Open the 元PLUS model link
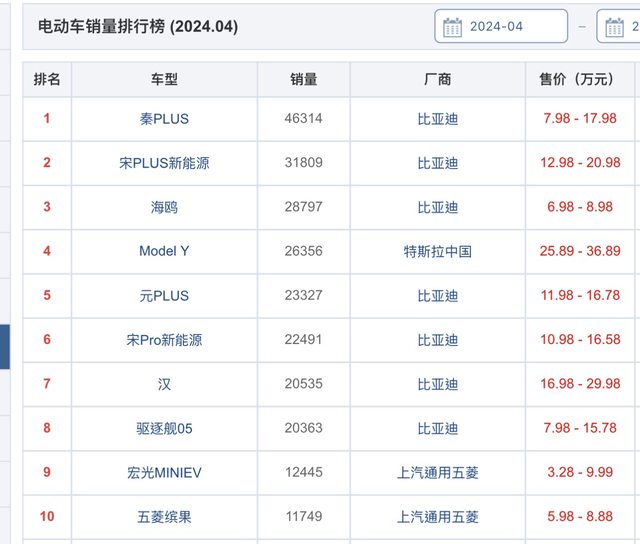The width and height of the screenshot is (640, 544). click(164, 296)
